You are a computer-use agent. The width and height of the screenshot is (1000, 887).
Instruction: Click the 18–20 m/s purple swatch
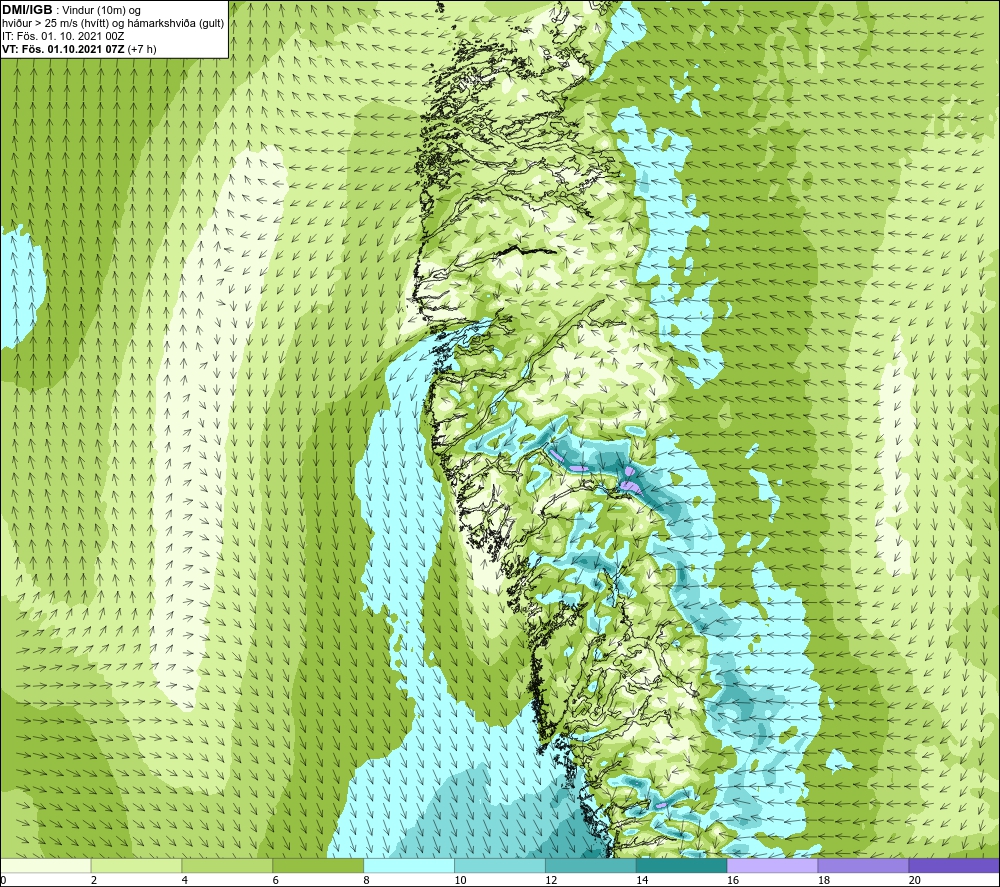click(863, 865)
